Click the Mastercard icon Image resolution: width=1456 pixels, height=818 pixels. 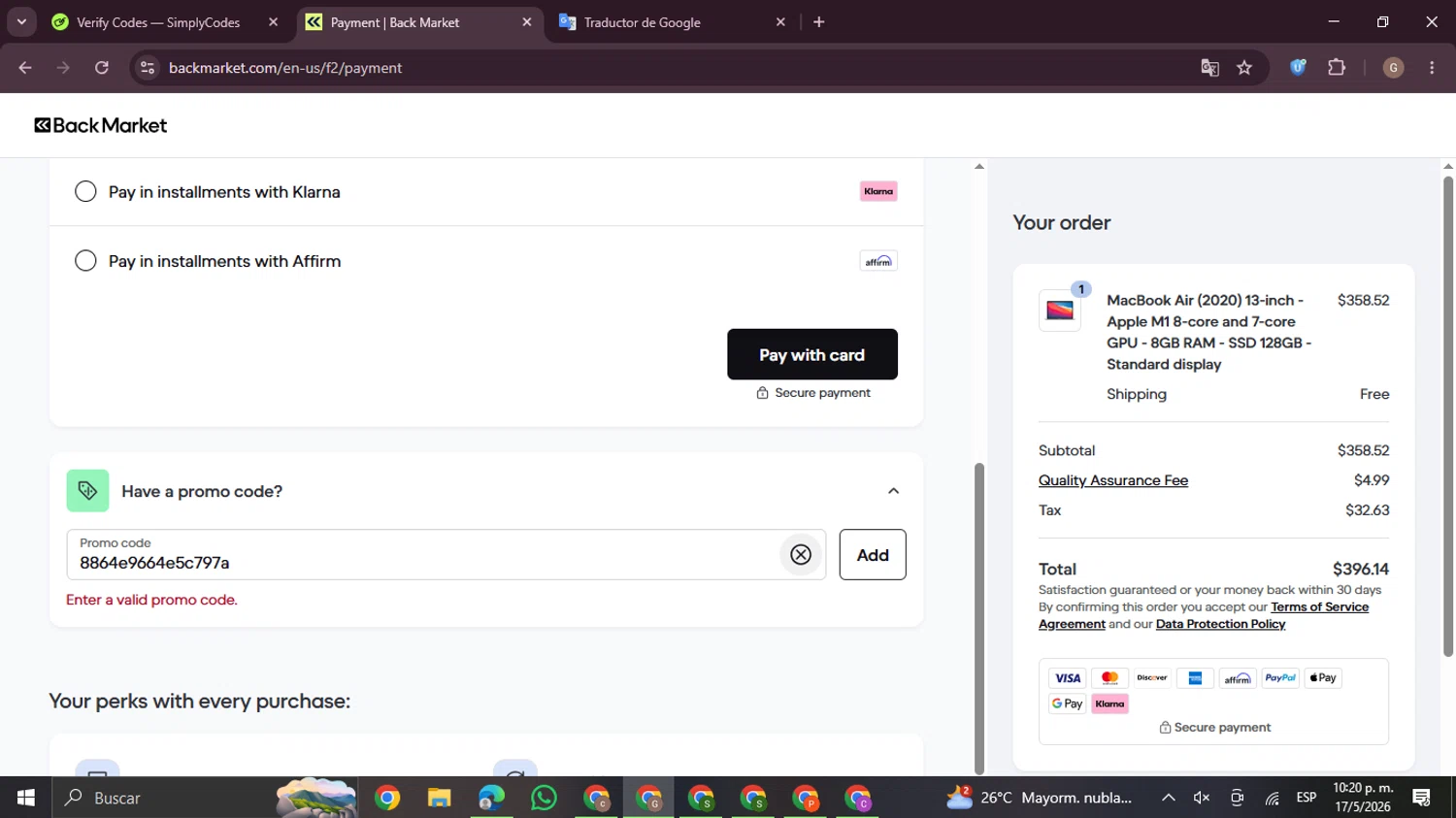tap(1110, 678)
